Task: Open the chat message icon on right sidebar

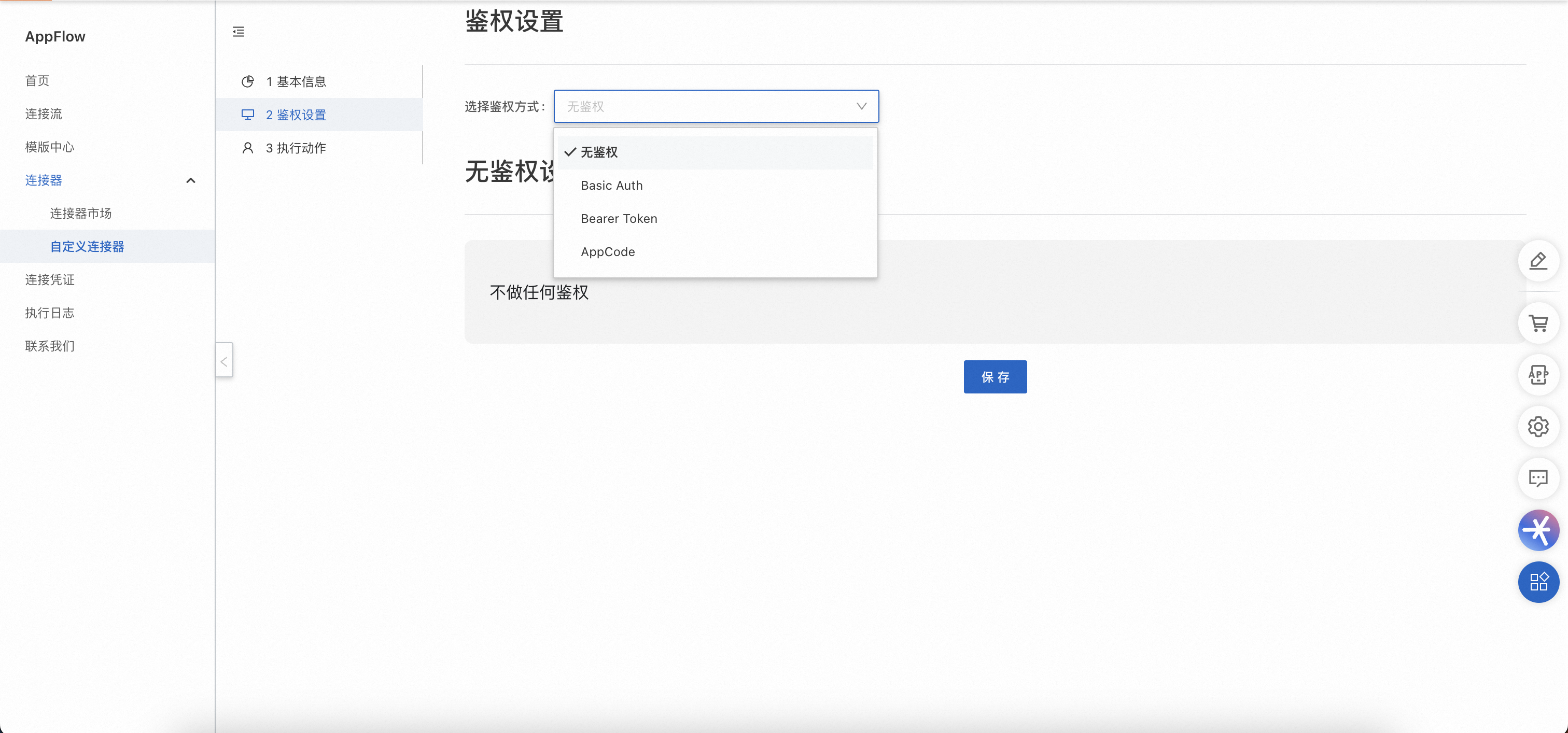Action: pyautogui.click(x=1538, y=478)
